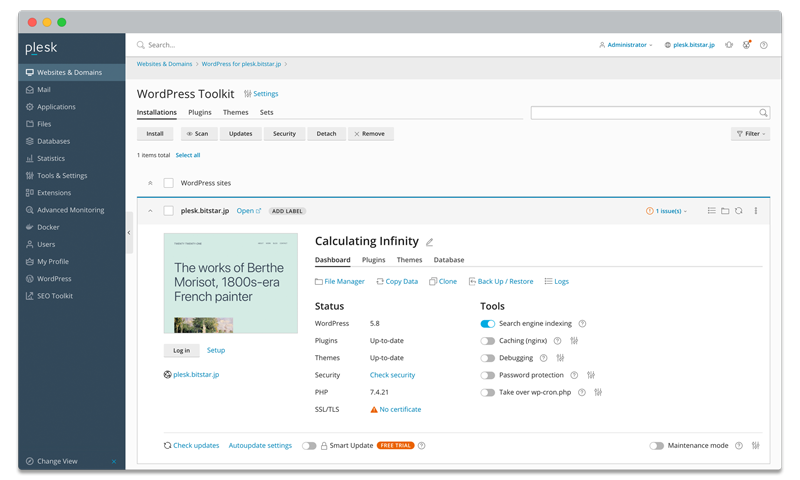800x480 pixels.
Task: Click the WordPress logo icon in sidebar
Action: point(30,279)
